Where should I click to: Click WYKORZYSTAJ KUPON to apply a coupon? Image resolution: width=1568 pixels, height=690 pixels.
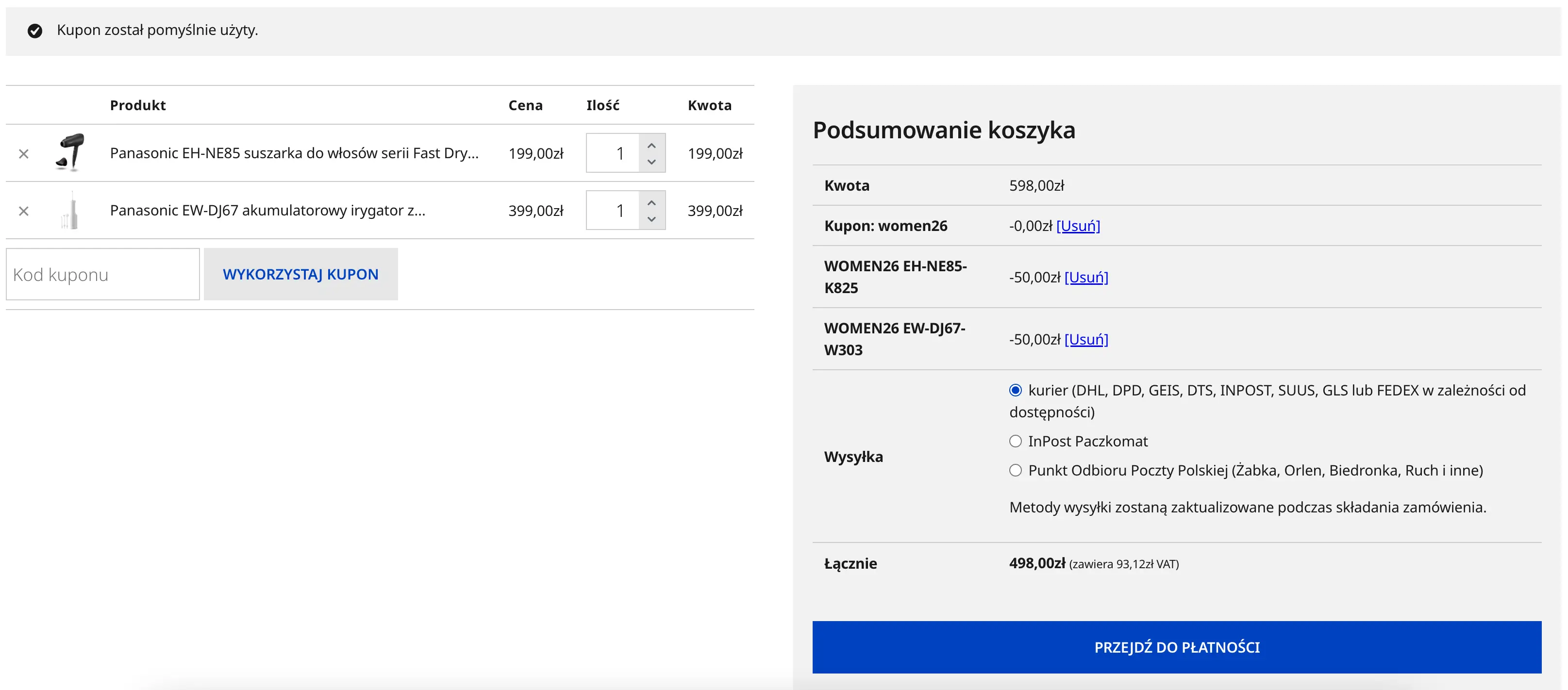tap(300, 274)
